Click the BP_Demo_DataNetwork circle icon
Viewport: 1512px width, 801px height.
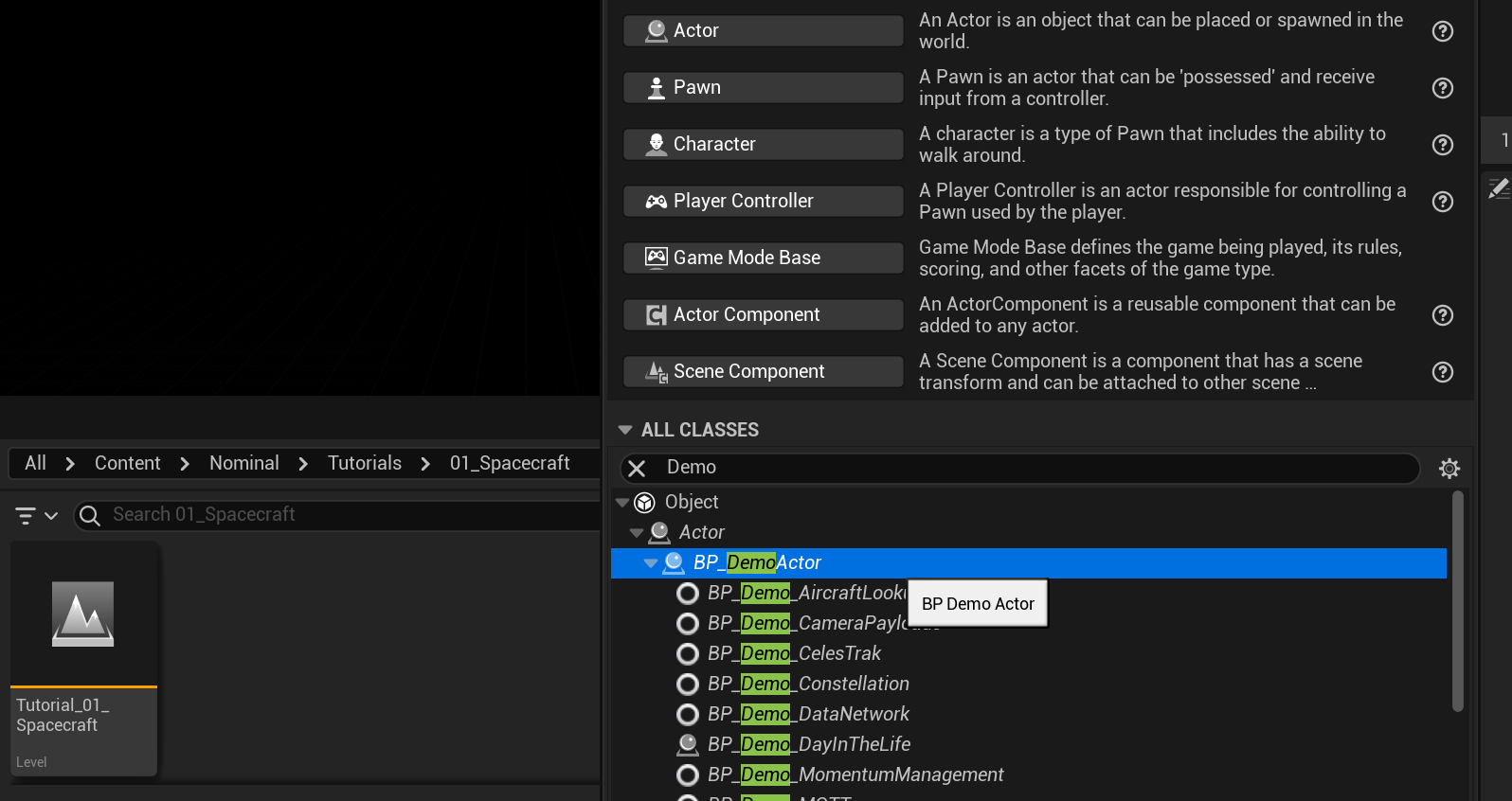pyautogui.click(x=688, y=715)
